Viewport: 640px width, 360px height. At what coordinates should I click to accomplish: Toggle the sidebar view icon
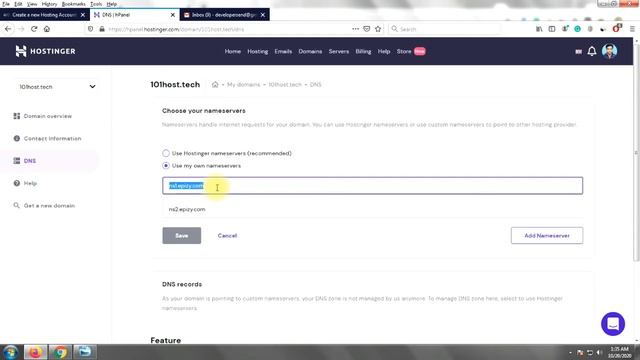tap(552, 29)
